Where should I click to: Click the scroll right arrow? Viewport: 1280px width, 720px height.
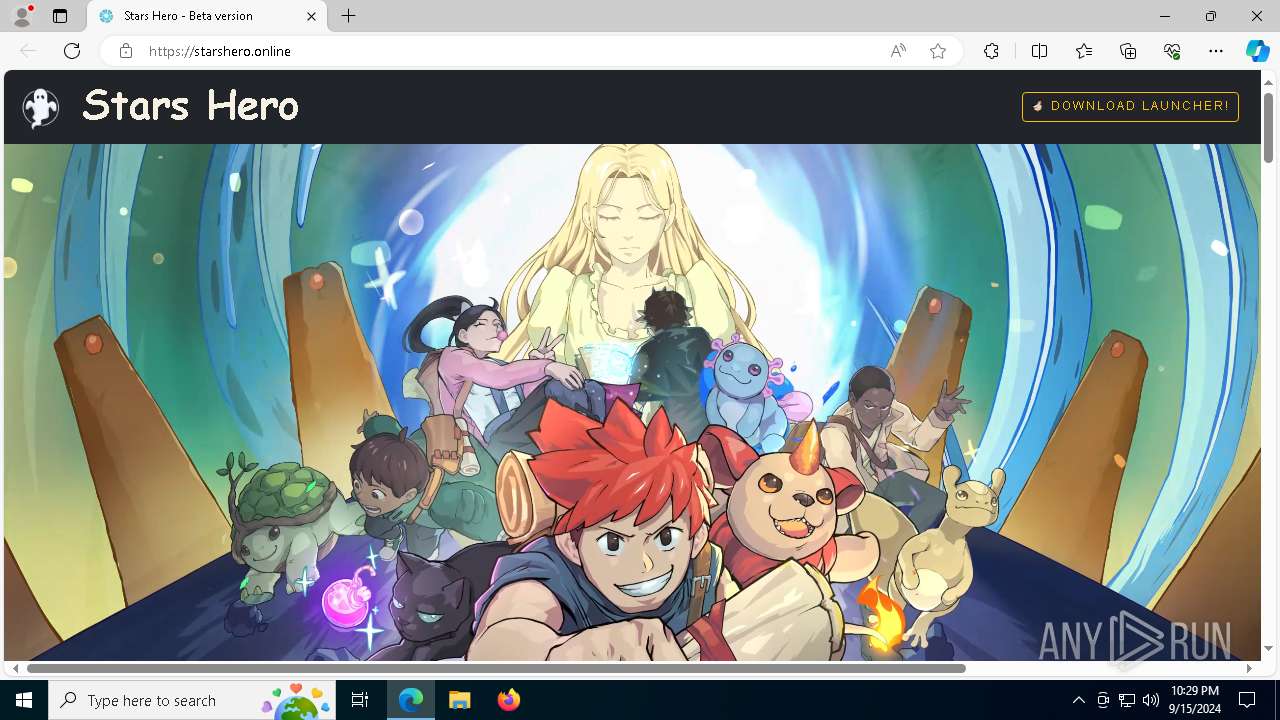(1249, 668)
